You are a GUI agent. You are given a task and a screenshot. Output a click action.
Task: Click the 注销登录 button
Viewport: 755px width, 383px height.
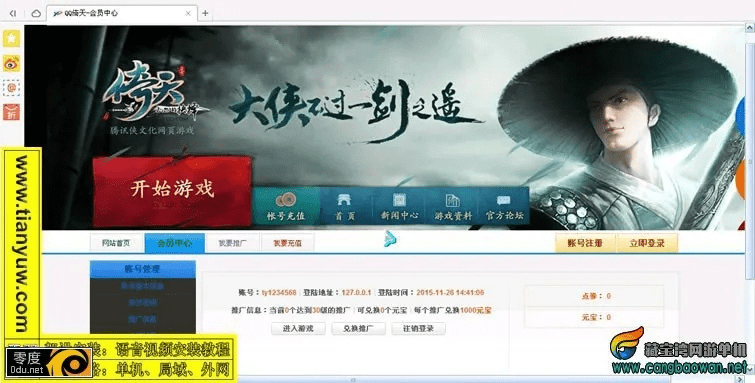(x=418, y=329)
